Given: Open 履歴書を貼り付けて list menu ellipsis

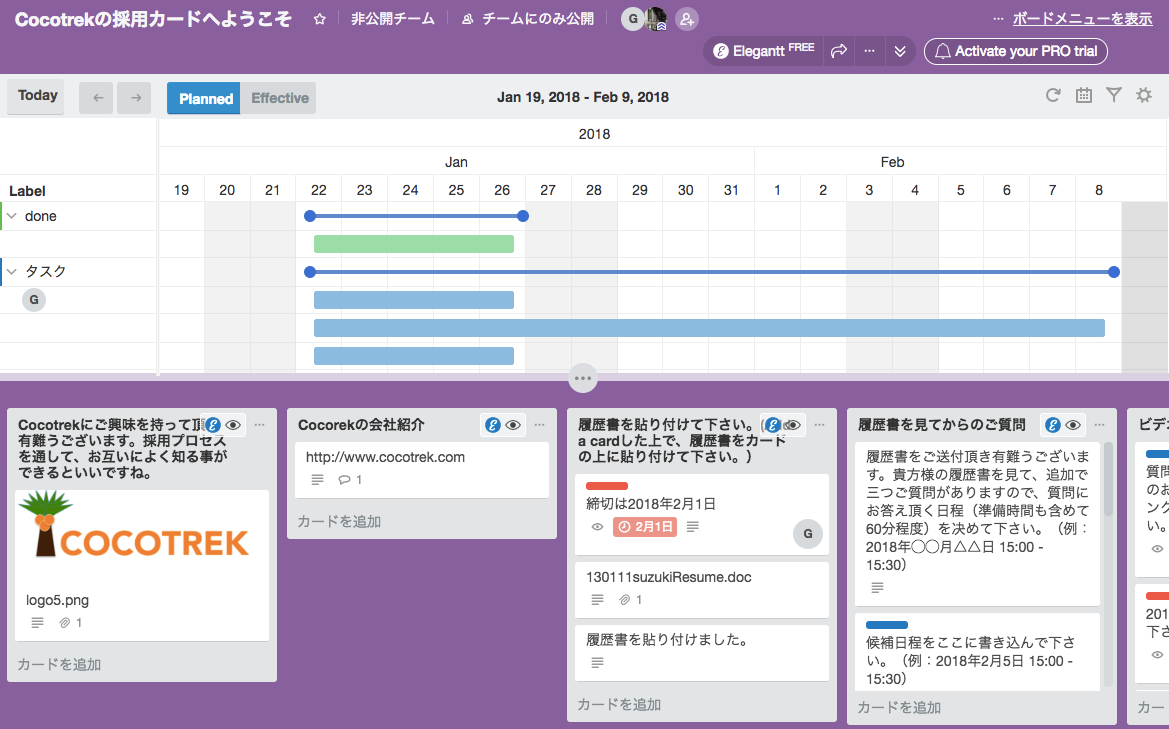Looking at the screenshot, I should pos(820,425).
